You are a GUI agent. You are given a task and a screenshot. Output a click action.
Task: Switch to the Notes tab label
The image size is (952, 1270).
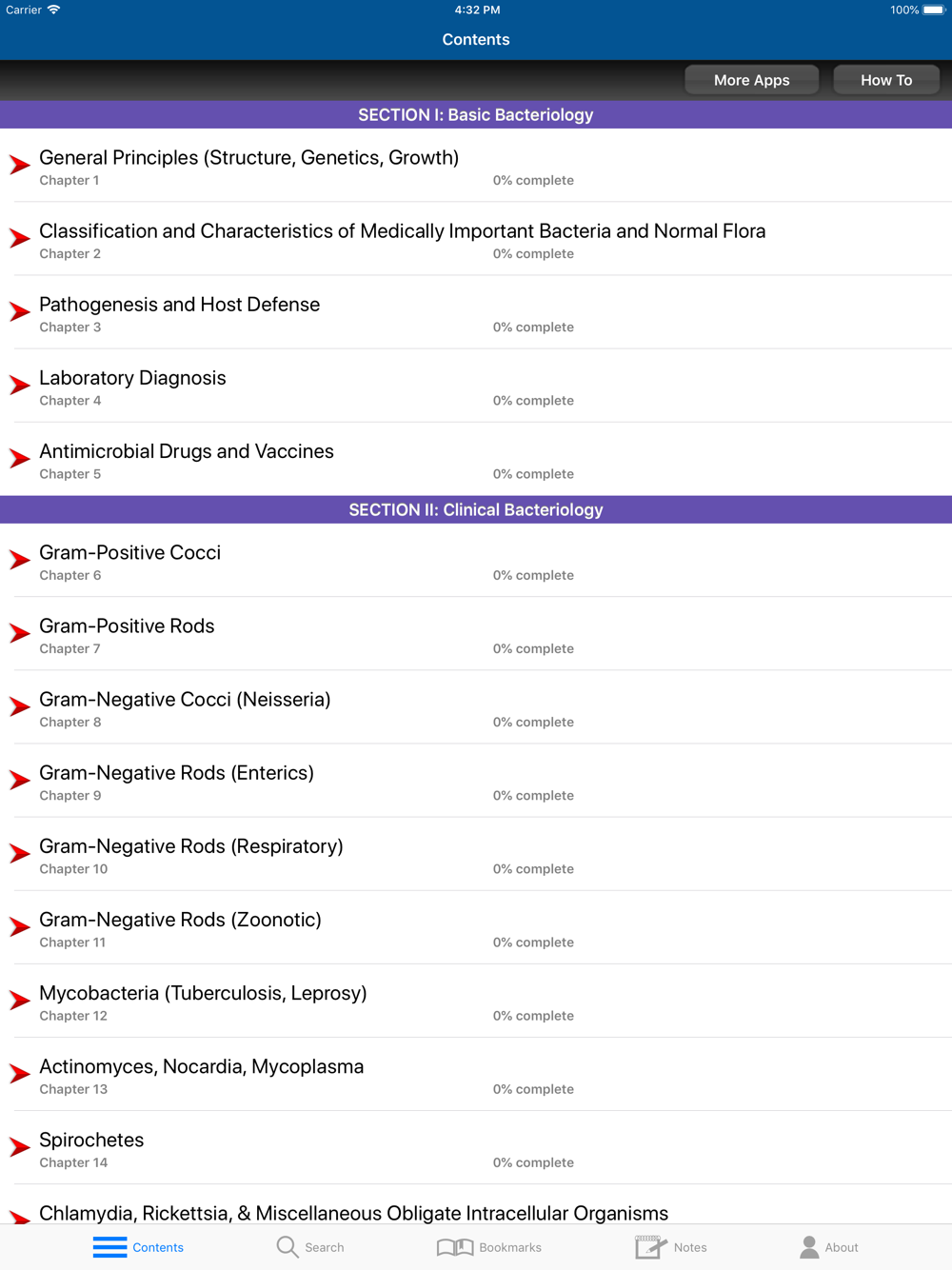coord(690,1247)
